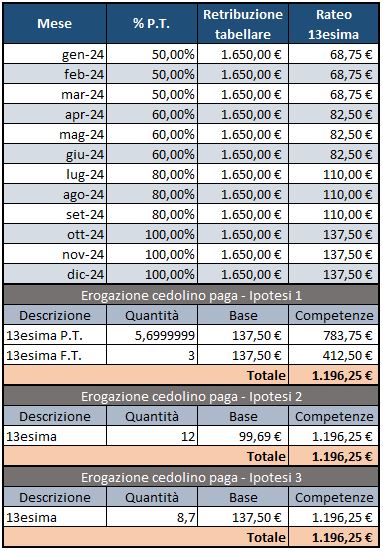Select the 60,00% cell for apr-24
The width and height of the screenshot is (383, 551).
coord(152,115)
